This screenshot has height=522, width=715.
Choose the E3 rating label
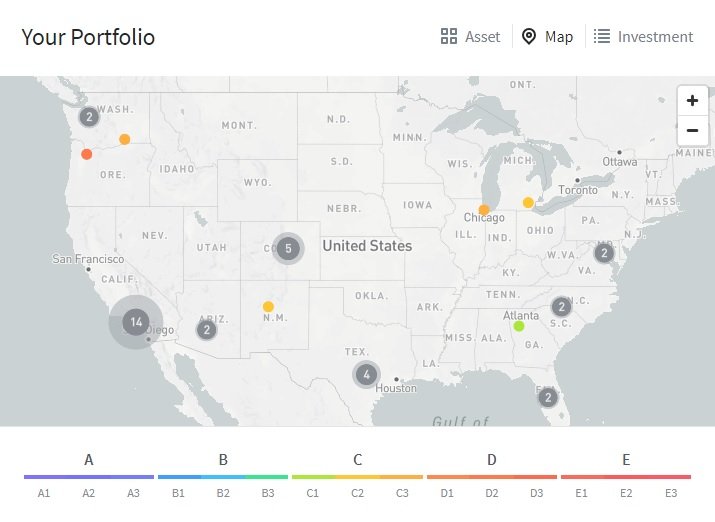coord(671,493)
